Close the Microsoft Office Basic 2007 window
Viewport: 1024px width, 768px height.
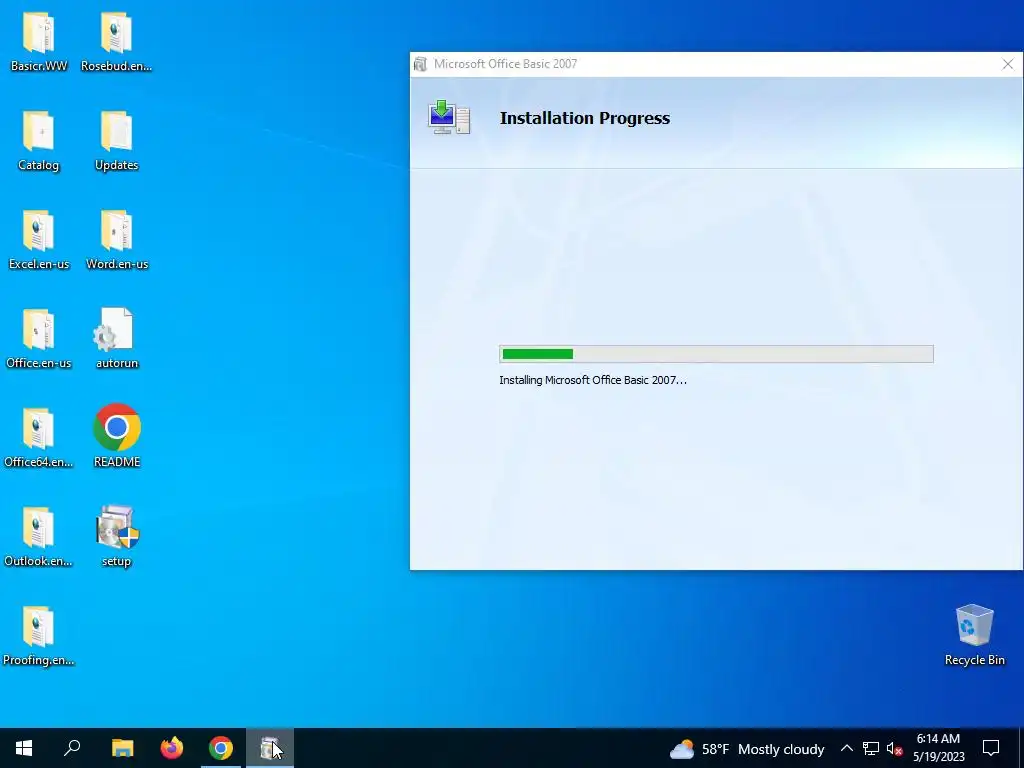1008,64
